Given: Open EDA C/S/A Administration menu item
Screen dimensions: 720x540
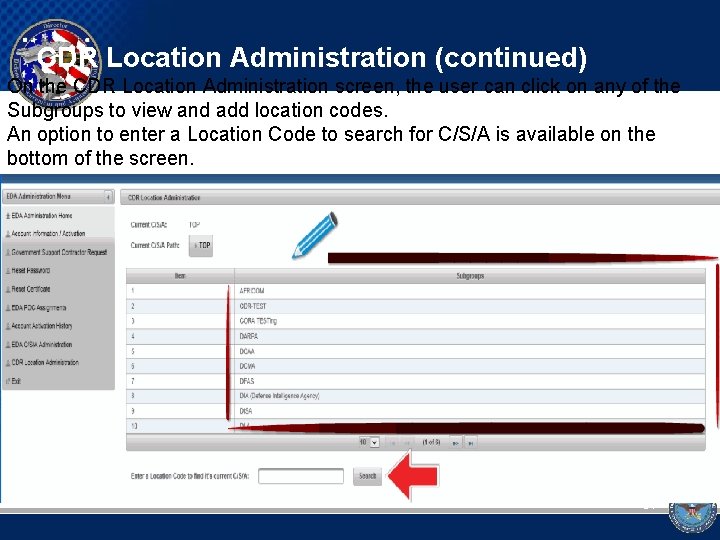Looking at the screenshot, I should click(x=42, y=344).
